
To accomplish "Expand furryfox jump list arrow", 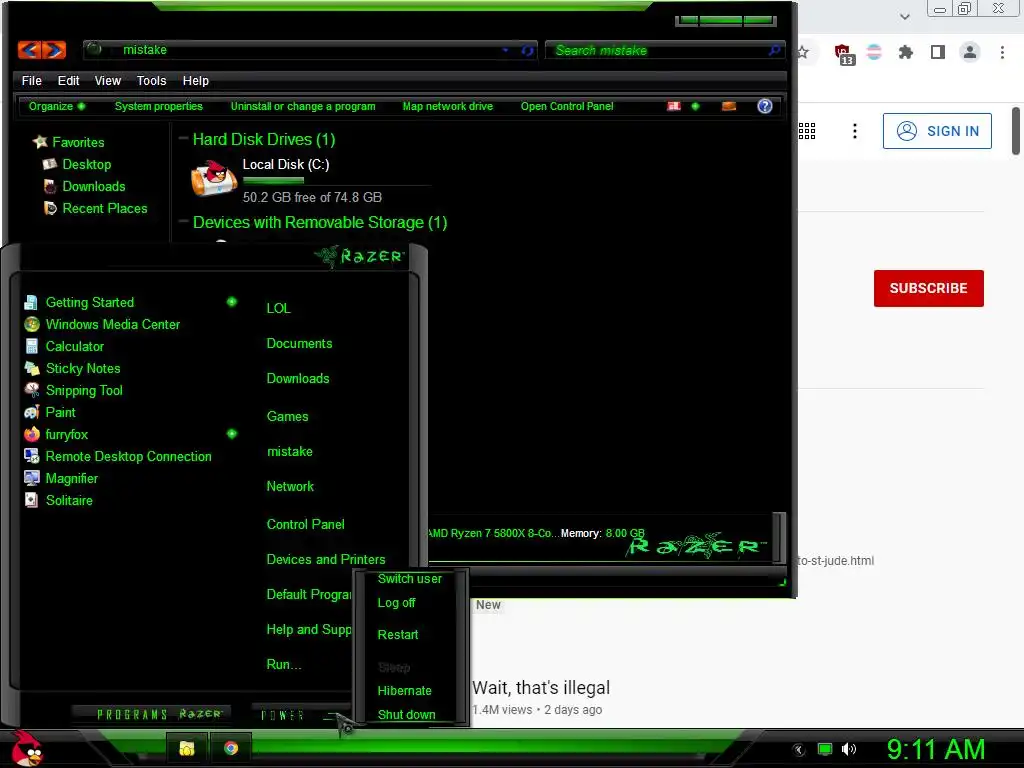I will click(x=232, y=434).
